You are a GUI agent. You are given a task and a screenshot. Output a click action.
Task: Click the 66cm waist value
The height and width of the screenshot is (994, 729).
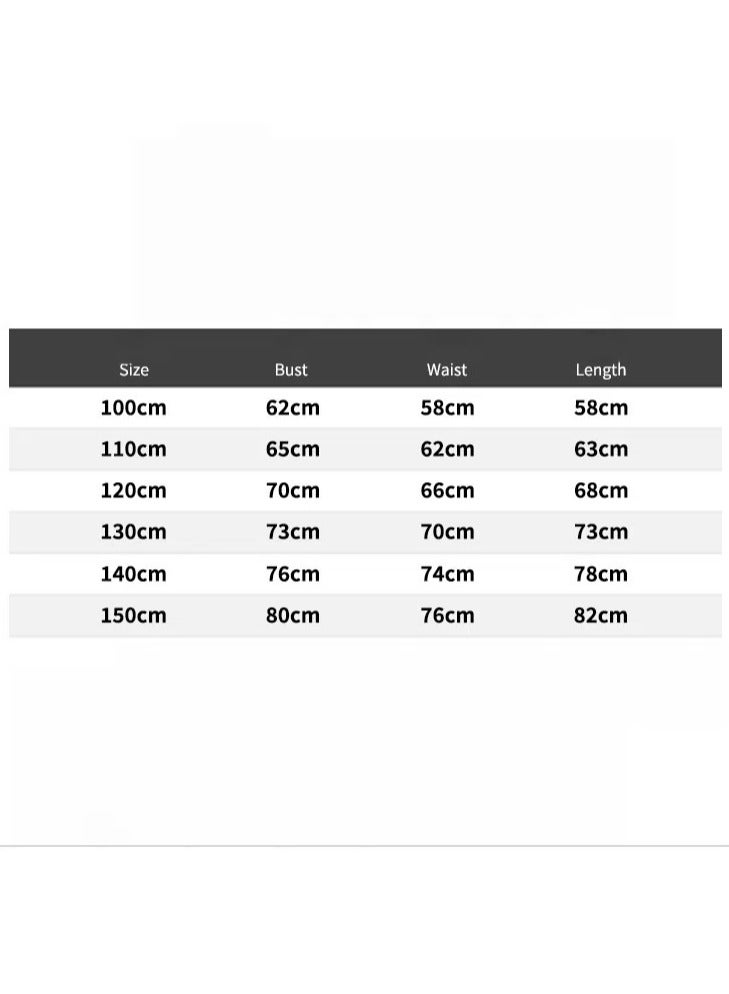point(448,491)
